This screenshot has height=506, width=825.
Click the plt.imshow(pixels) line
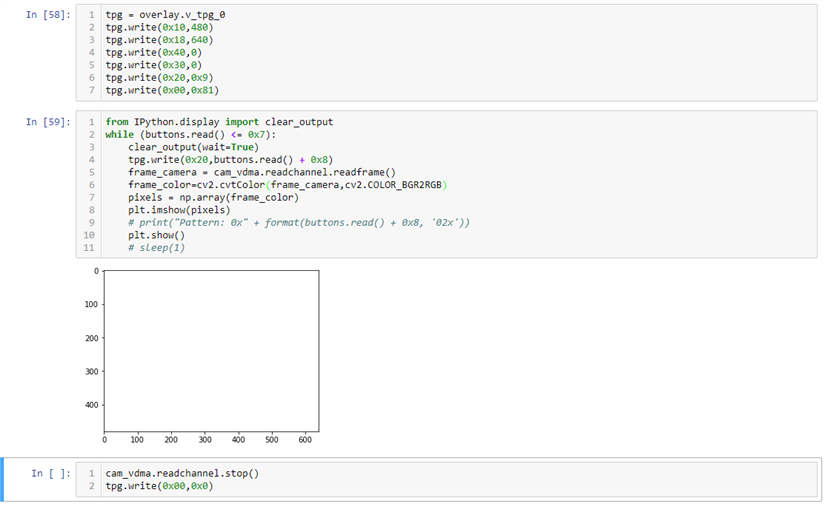169,210
